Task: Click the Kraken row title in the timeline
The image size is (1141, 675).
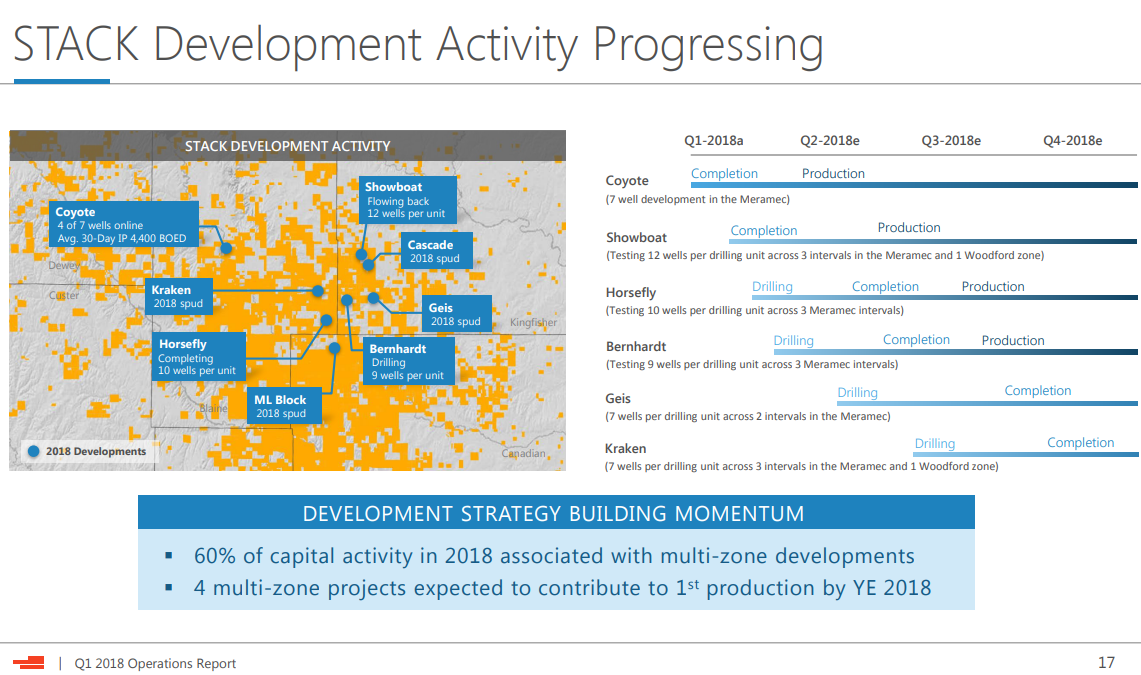Action: tap(625, 449)
